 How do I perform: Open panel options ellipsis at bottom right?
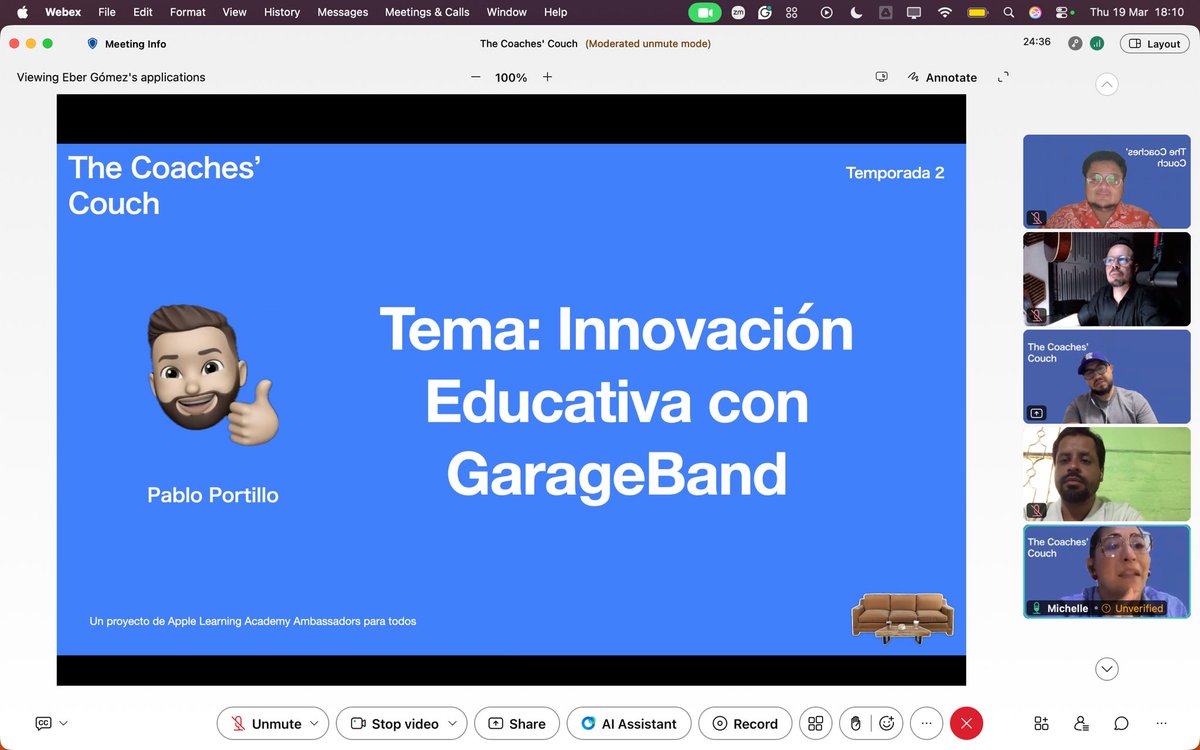pos(1161,723)
